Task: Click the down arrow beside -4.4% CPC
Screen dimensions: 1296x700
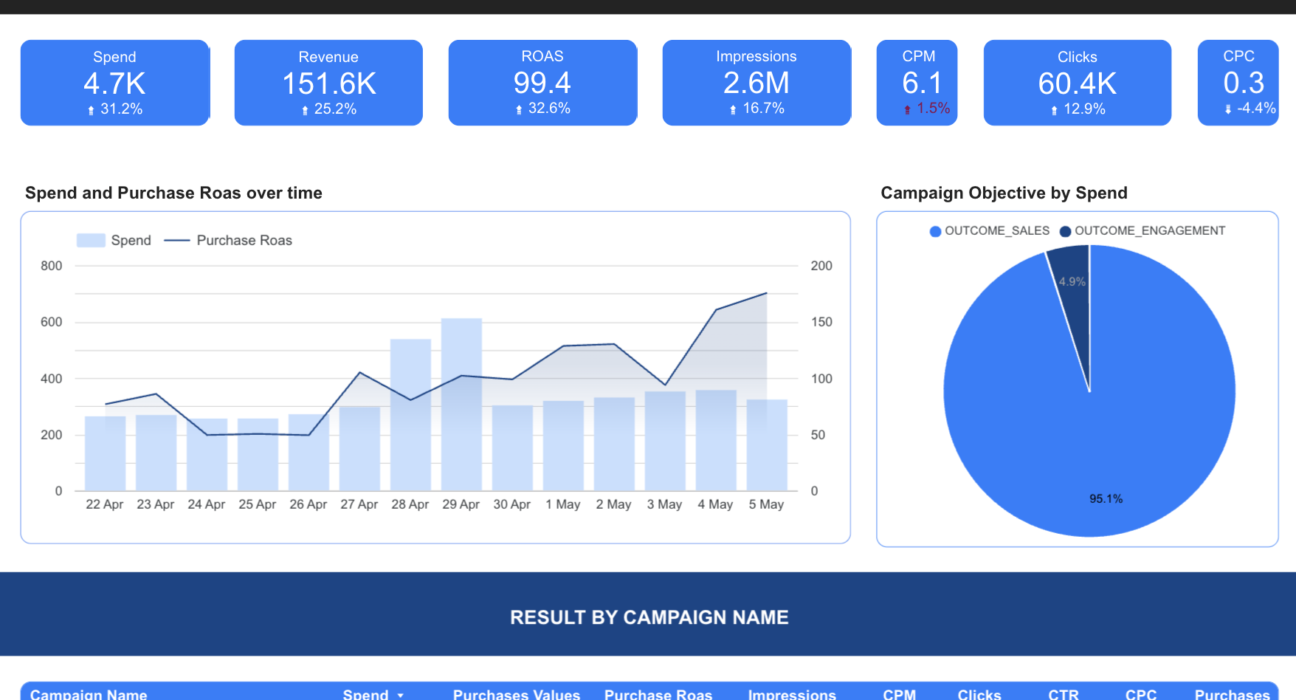Action: point(1228,110)
